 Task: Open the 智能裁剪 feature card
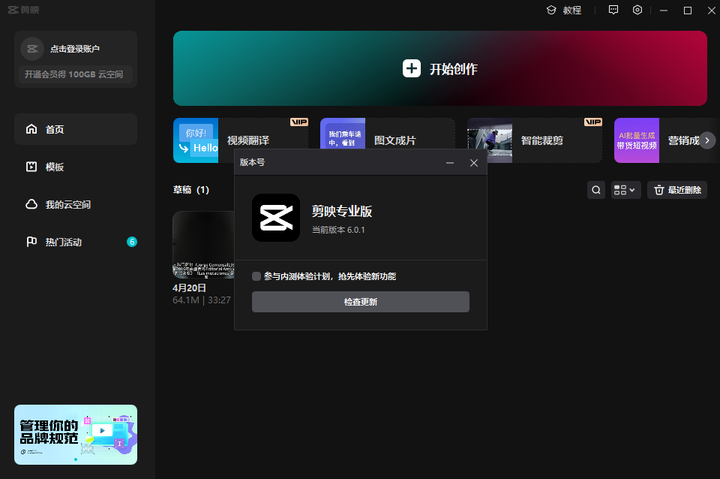534,140
